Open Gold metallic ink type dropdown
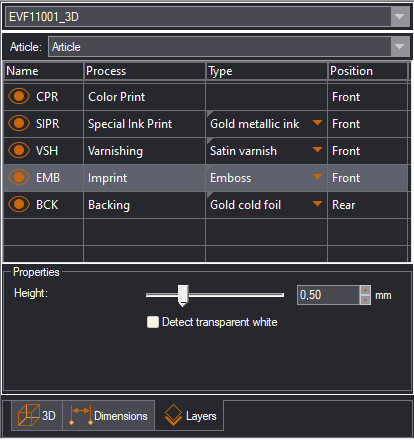414x440 pixels. [x=317, y=123]
